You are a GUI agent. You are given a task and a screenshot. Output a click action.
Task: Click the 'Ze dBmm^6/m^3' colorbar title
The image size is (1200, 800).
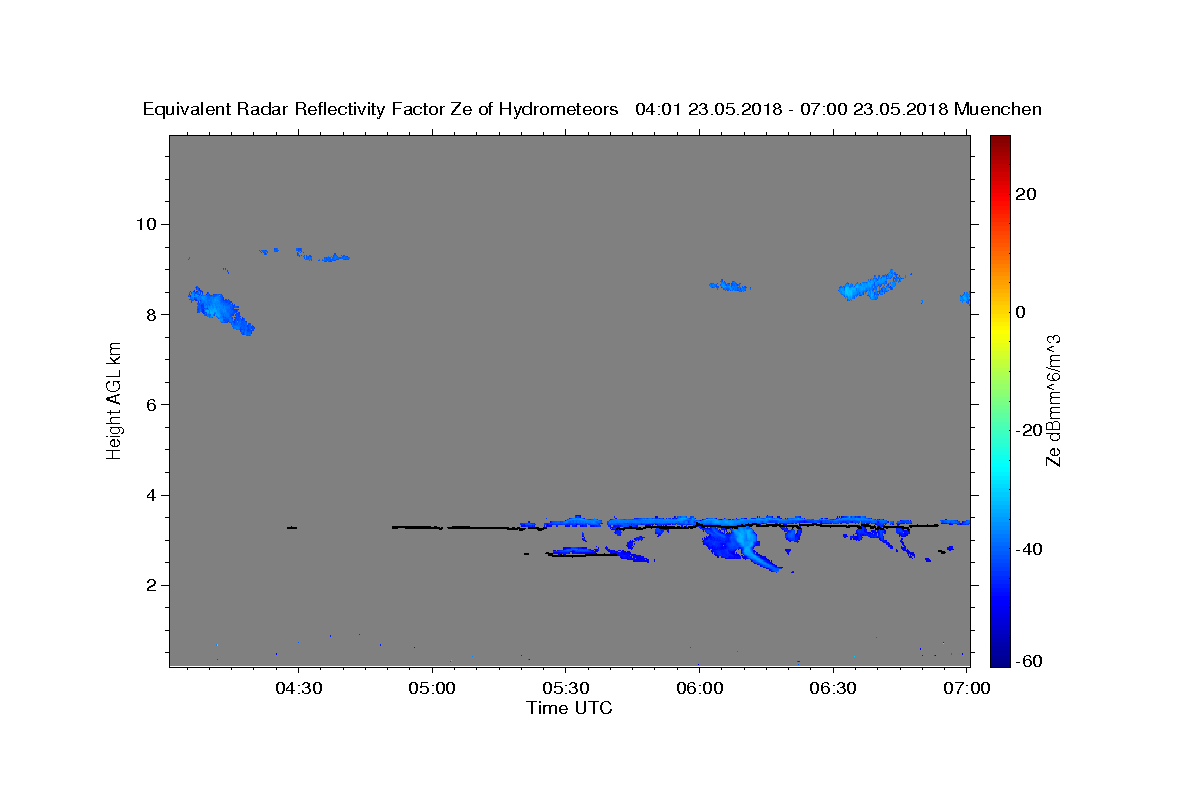[1053, 401]
